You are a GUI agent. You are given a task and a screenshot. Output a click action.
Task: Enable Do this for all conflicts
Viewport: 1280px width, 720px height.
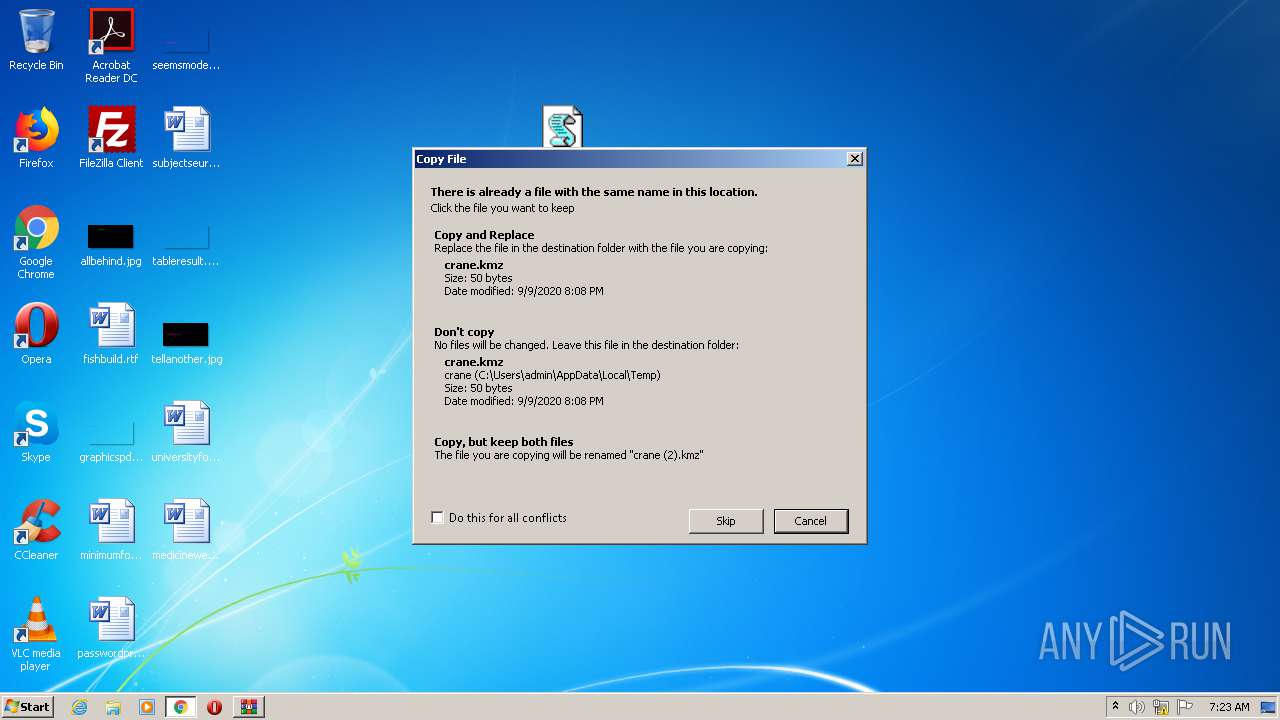pos(437,518)
